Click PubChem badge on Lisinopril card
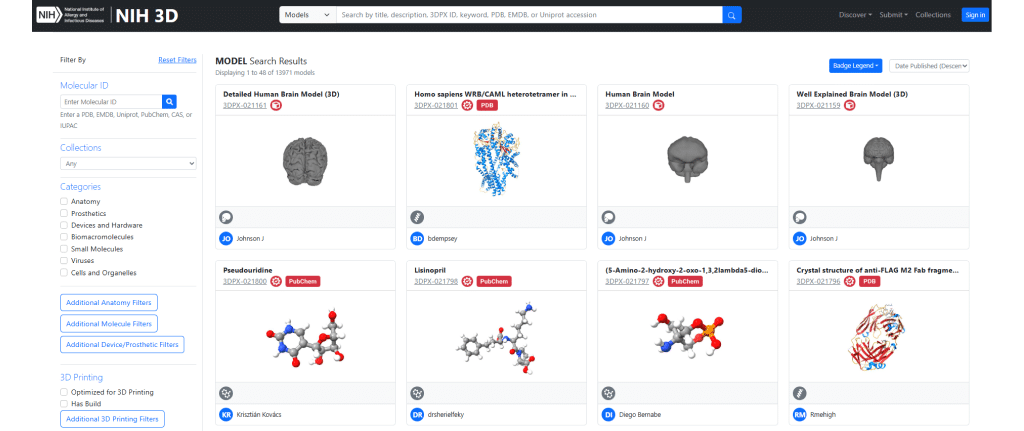 (x=494, y=281)
